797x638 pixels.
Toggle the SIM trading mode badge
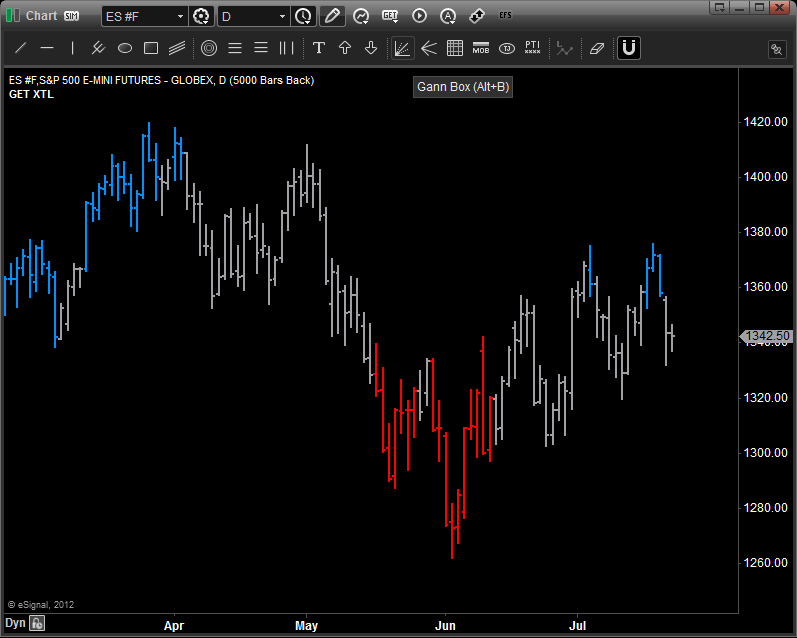[x=71, y=16]
